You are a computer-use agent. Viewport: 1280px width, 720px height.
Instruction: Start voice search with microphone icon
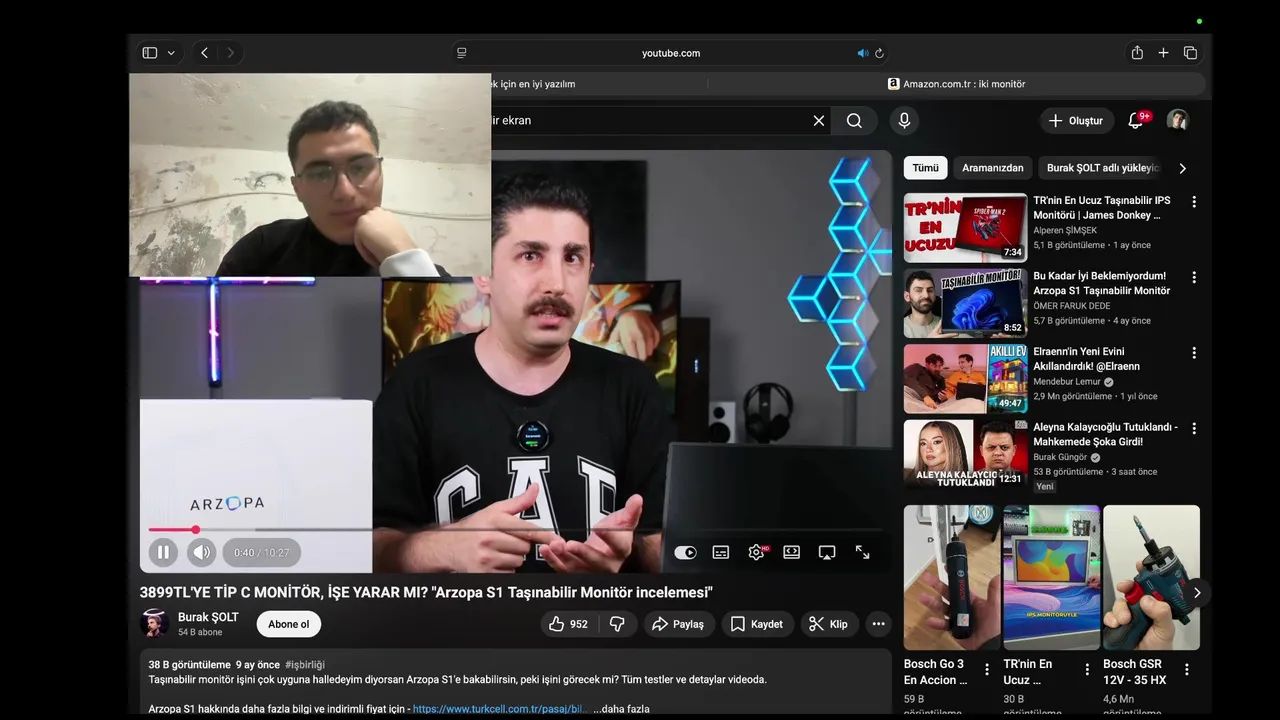pyautogui.click(x=904, y=120)
